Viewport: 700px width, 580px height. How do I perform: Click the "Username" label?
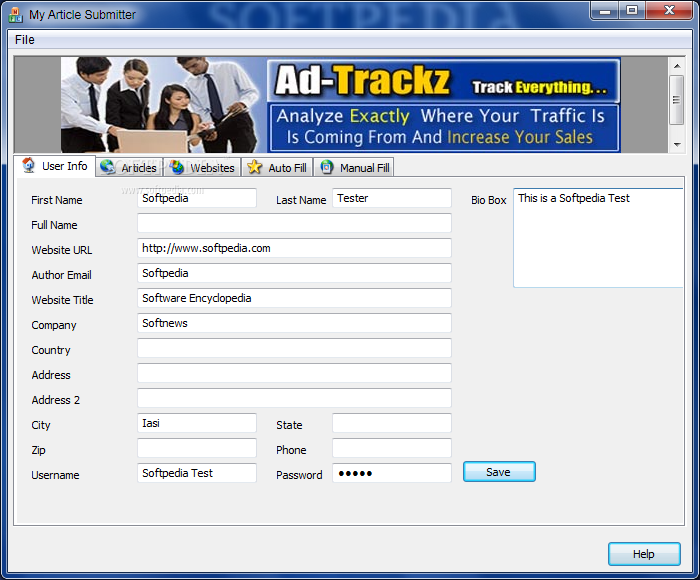(55, 475)
